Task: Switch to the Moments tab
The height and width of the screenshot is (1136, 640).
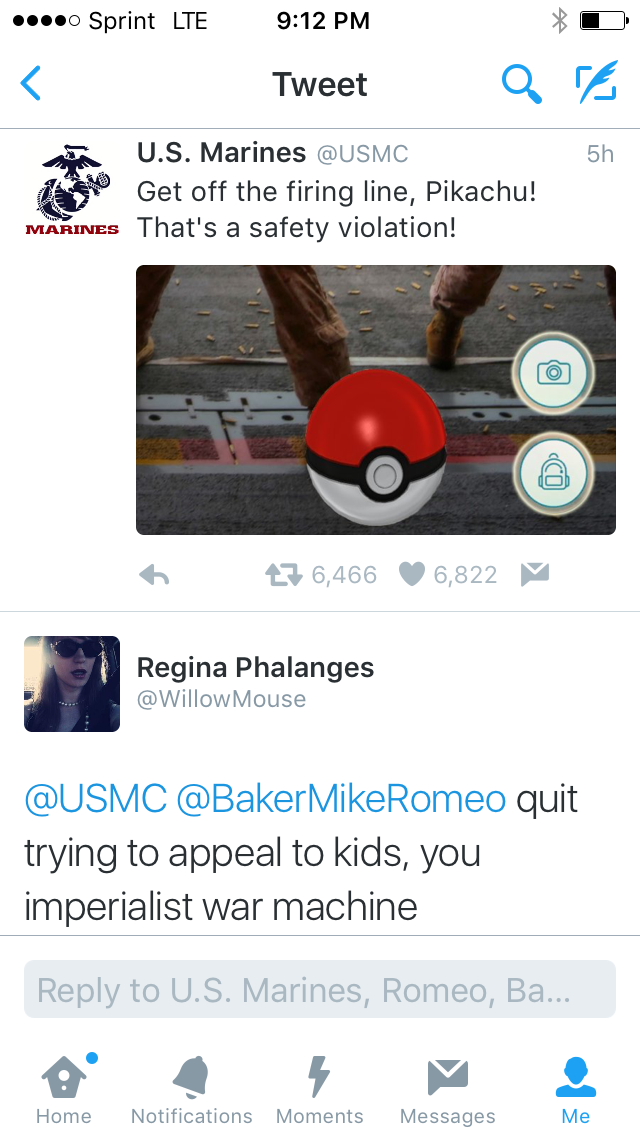Action: point(320,1090)
